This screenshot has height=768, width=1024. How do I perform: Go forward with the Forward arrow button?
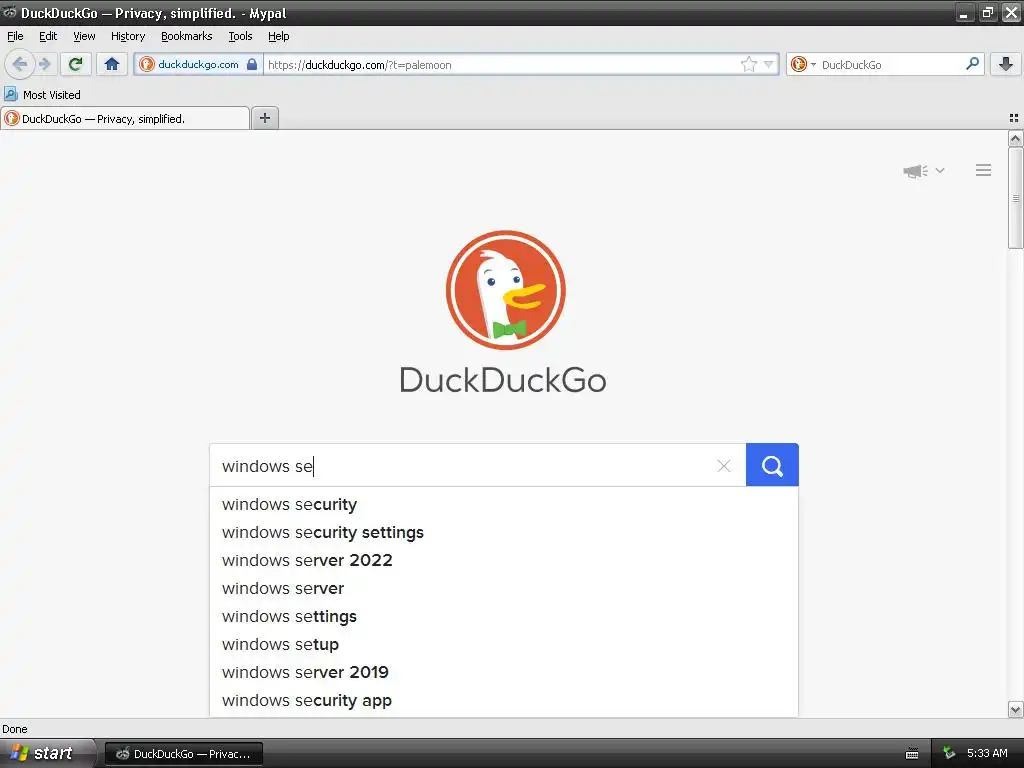pyautogui.click(x=45, y=64)
